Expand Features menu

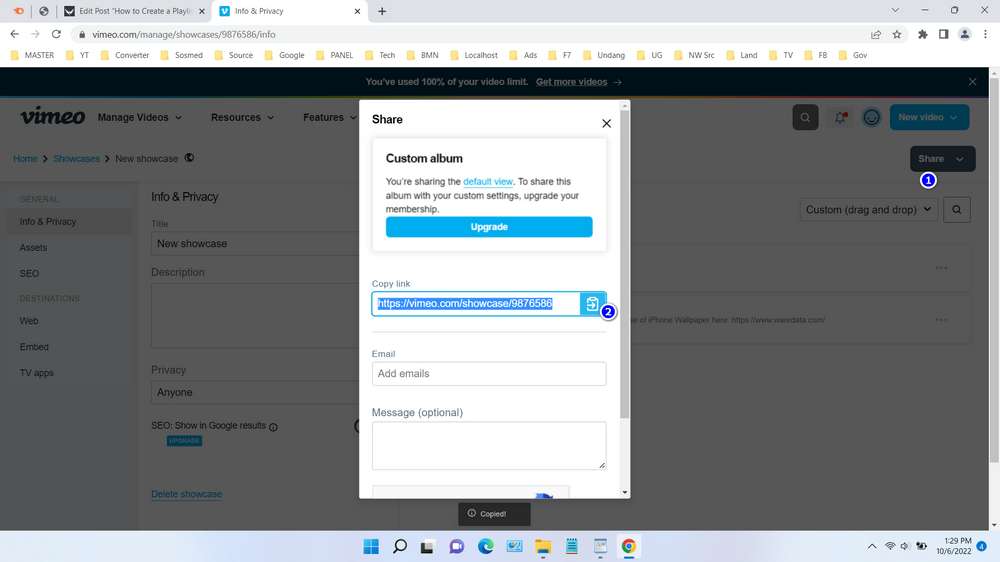[x=329, y=117]
